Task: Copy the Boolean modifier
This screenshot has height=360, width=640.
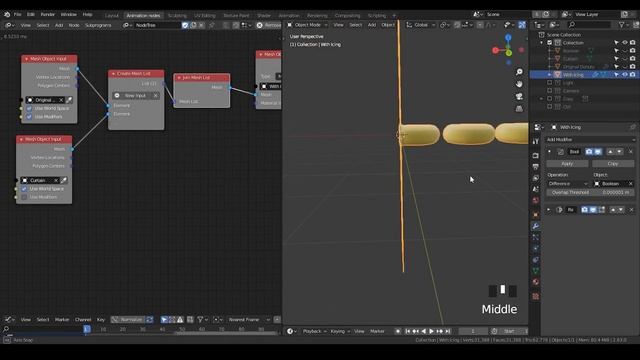Action: tap(613, 164)
